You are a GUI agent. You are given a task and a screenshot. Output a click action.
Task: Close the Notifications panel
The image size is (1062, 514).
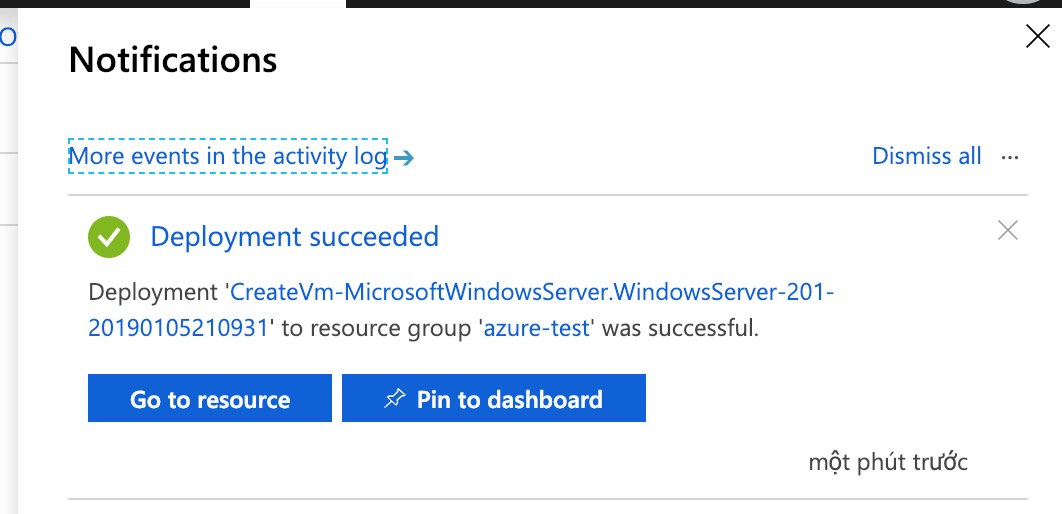(x=1038, y=38)
